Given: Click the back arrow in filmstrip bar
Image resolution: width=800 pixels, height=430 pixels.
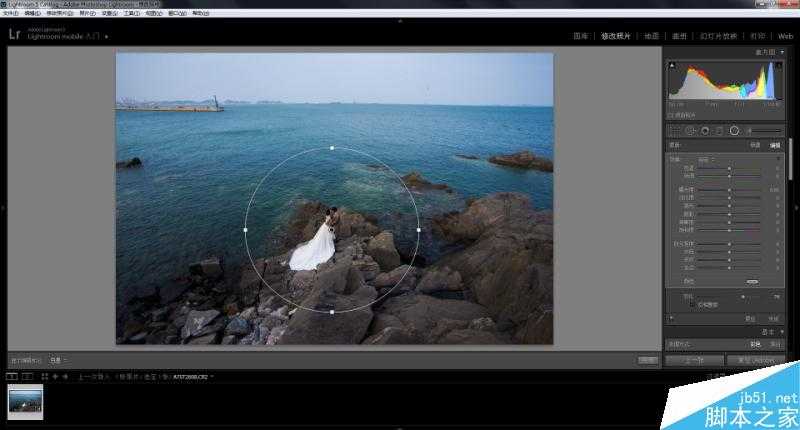Looking at the screenshot, I should coord(54,377).
